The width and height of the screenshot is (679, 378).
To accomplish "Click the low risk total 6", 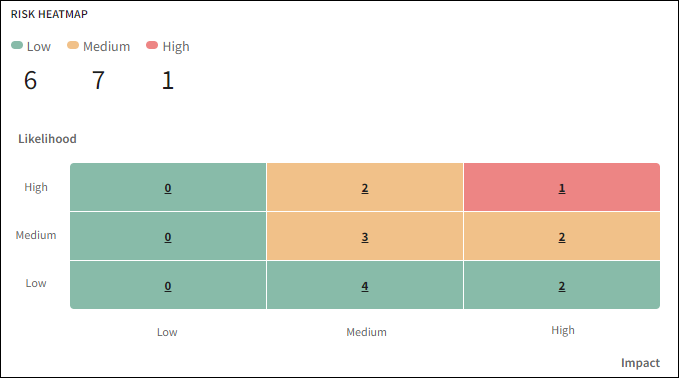I will [x=30, y=81].
